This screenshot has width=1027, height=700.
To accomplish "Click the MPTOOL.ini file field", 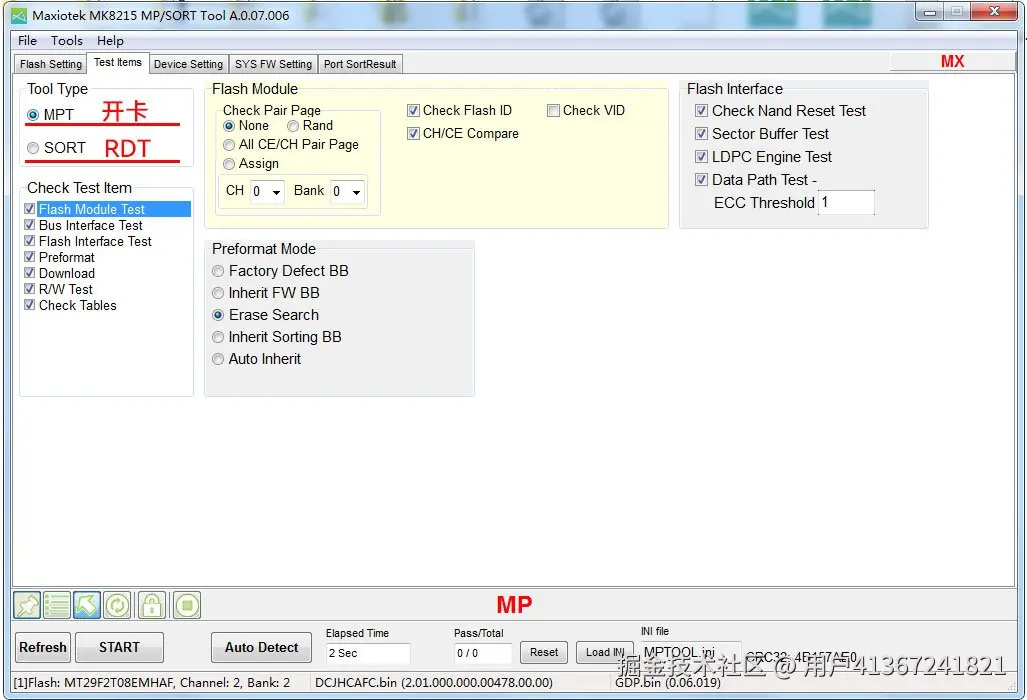I will [690, 652].
